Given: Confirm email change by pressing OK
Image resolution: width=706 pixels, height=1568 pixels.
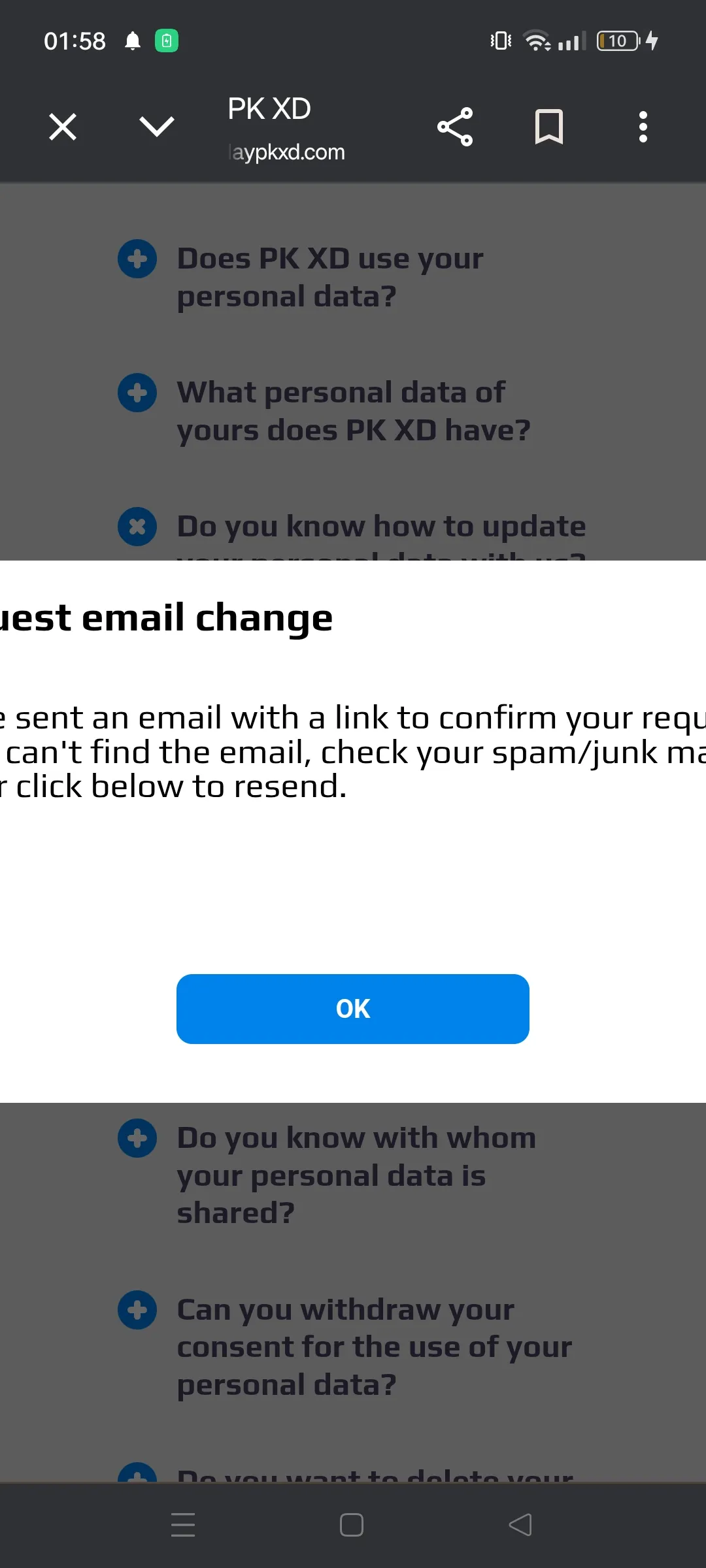Looking at the screenshot, I should (352, 1008).
